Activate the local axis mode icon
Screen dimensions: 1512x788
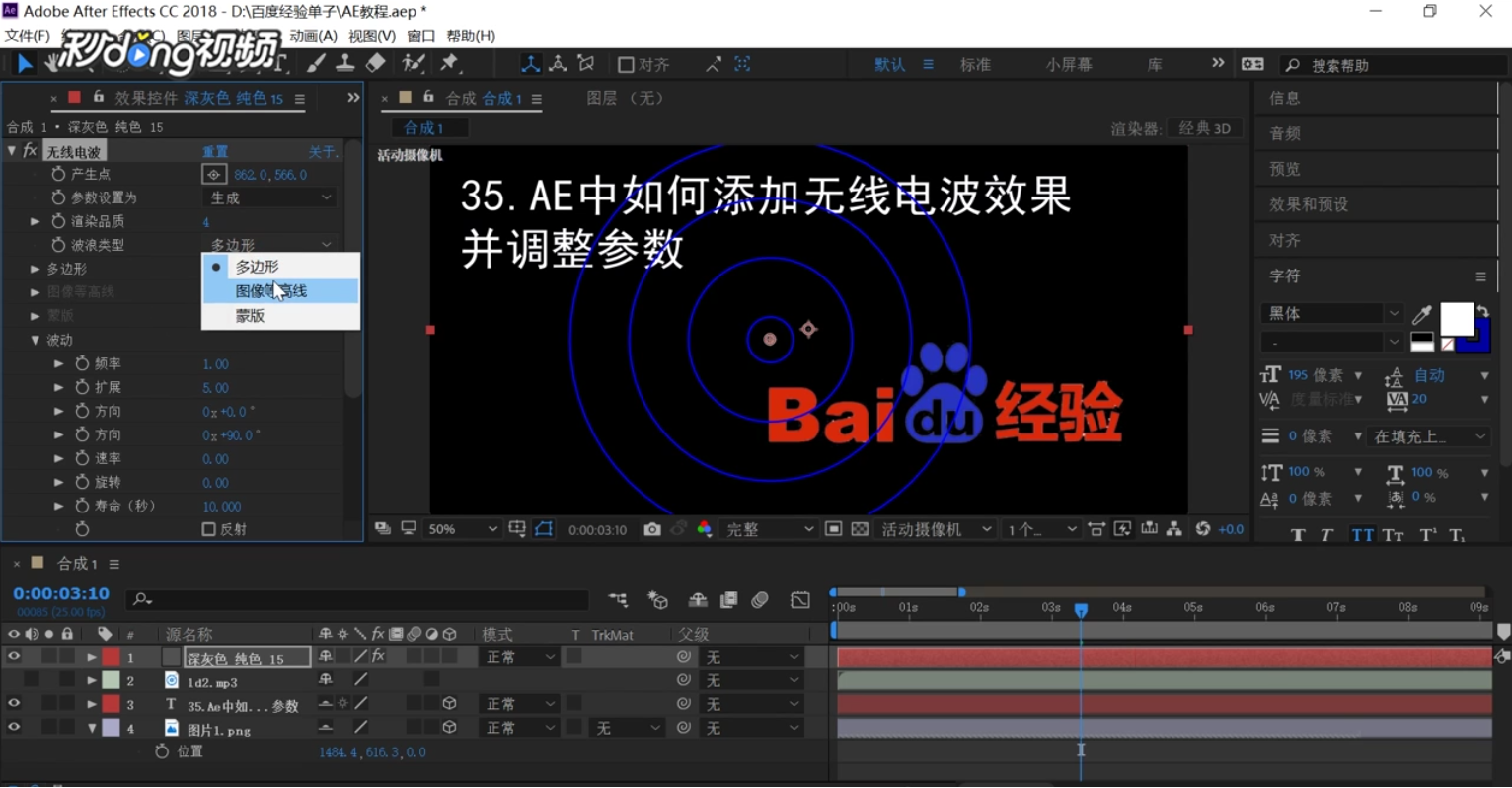coord(531,64)
